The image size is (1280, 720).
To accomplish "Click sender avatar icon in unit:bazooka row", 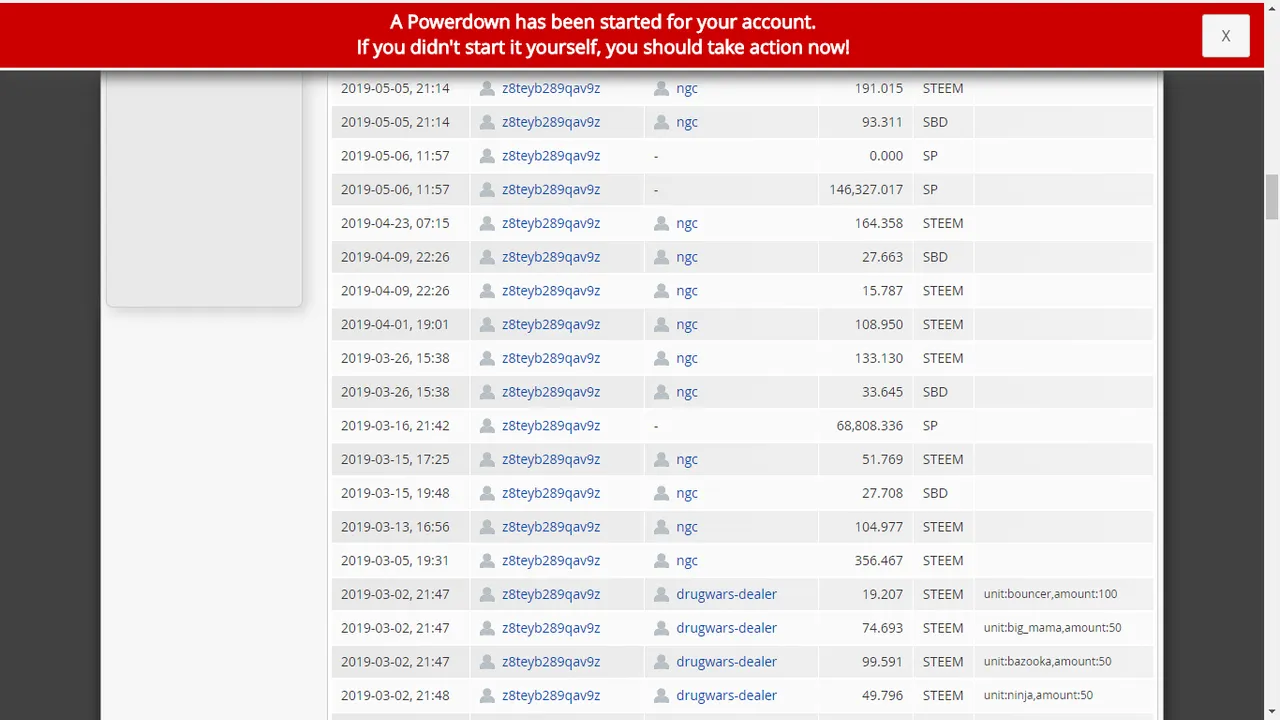I will 487,662.
